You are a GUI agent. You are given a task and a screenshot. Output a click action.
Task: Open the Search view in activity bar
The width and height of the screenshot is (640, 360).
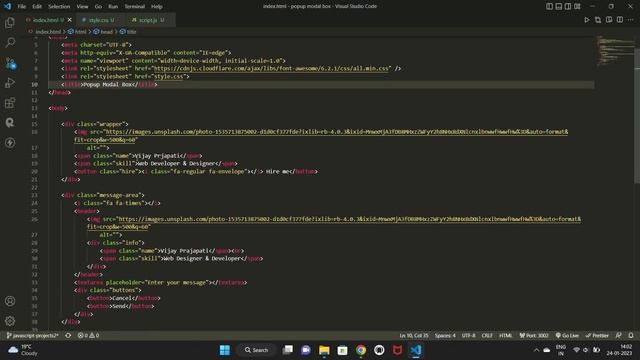coord(10,42)
